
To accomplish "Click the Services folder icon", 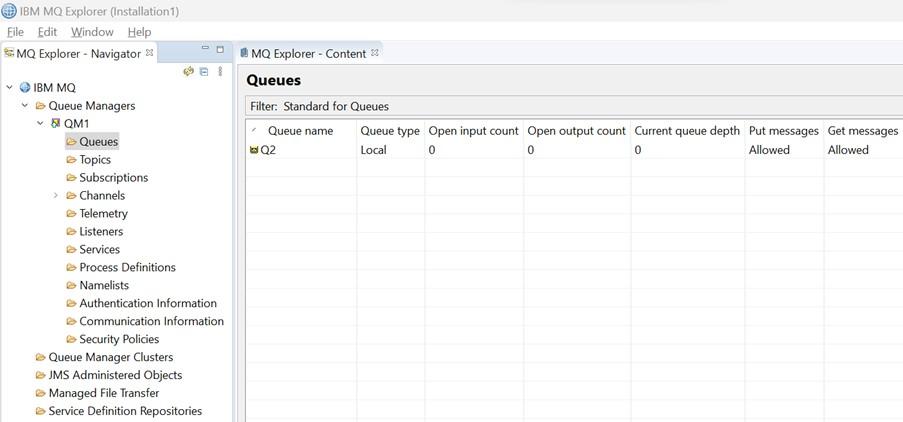I will (71, 249).
